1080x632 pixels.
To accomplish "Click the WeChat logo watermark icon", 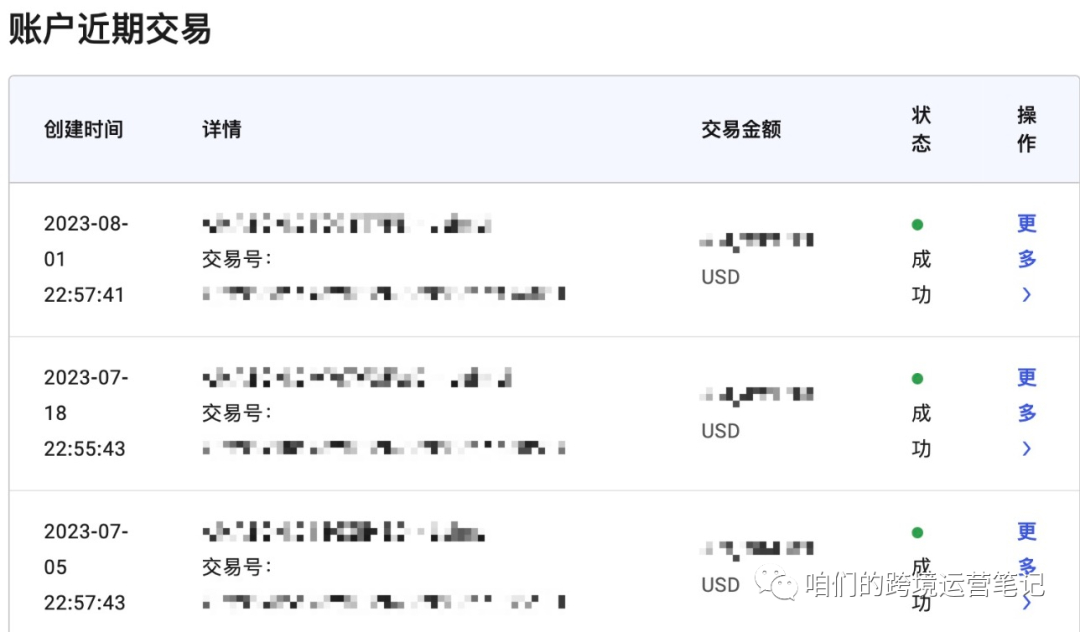I will [776, 583].
